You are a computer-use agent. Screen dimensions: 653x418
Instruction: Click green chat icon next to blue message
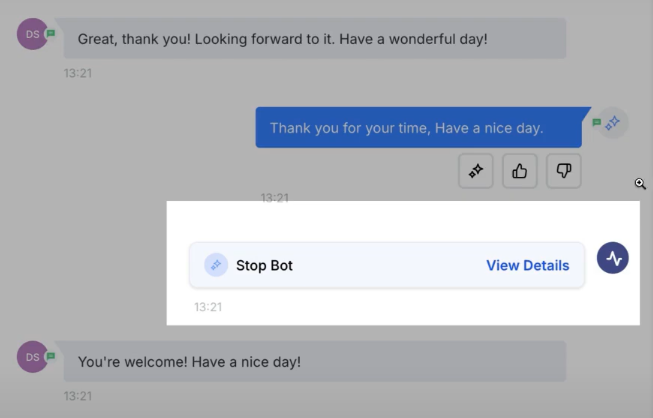[x=597, y=123]
